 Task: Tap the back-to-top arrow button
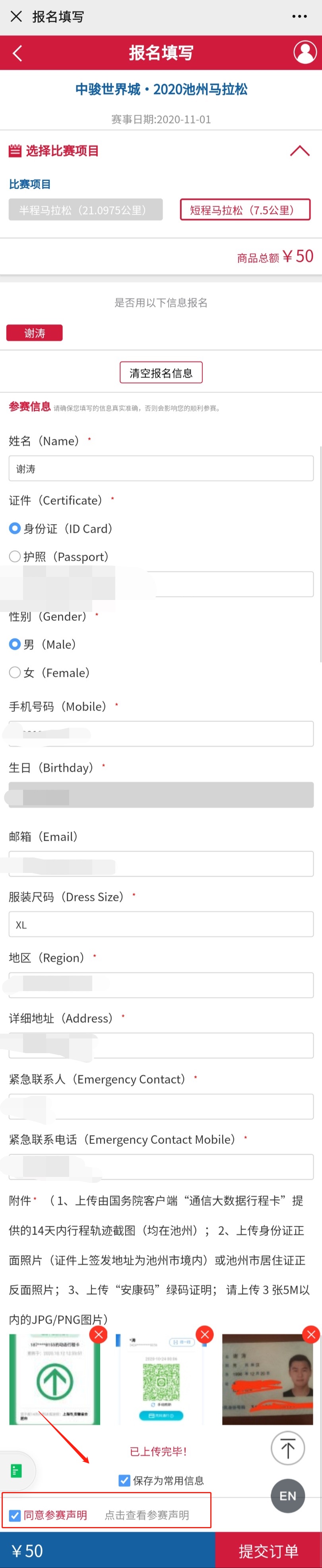point(288,1449)
